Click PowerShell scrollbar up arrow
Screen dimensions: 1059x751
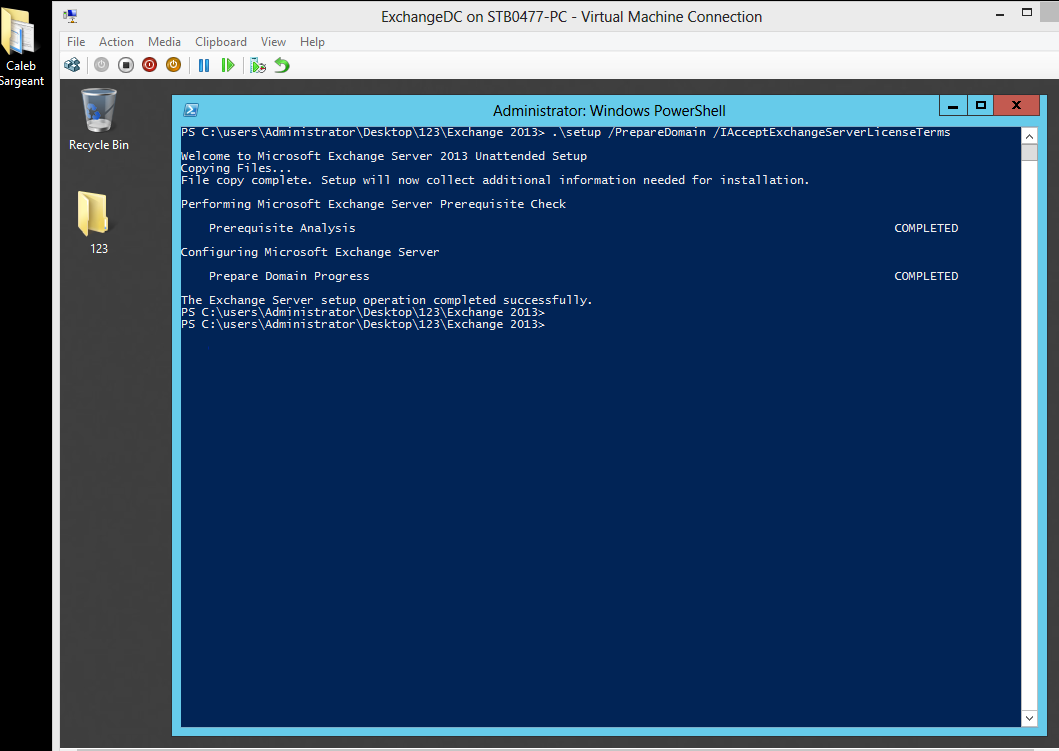[x=1029, y=136]
